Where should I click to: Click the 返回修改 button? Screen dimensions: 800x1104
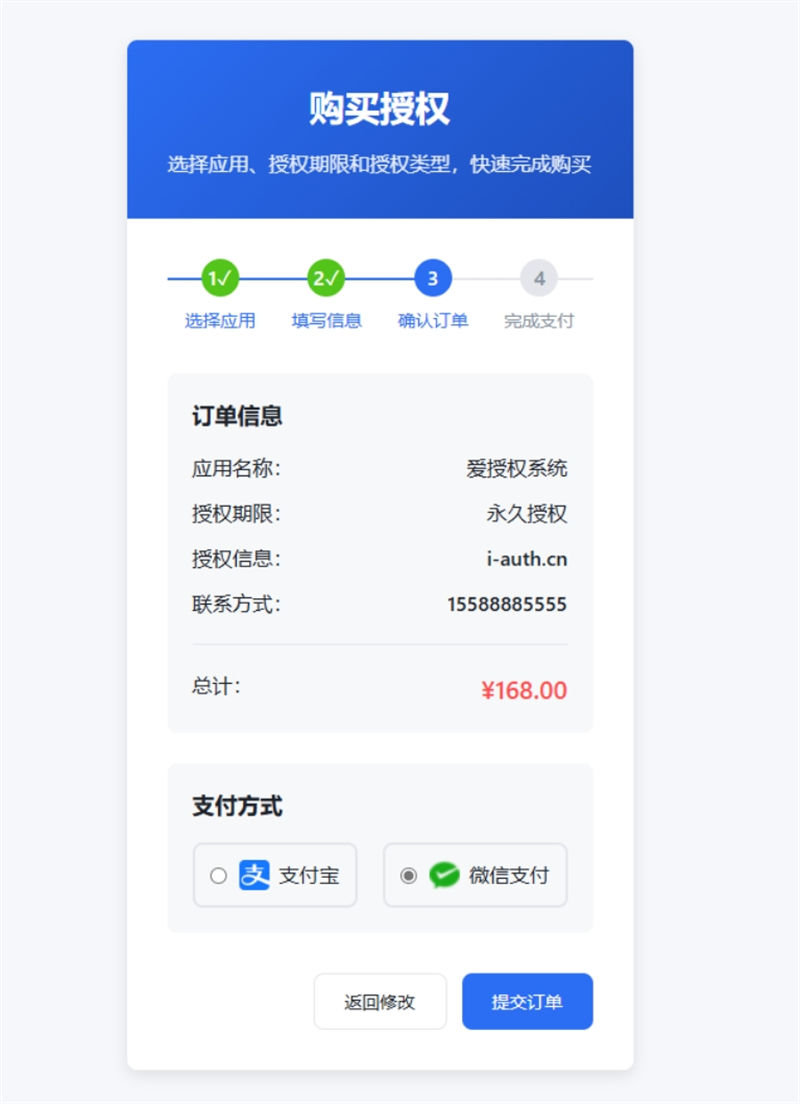[380, 1002]
